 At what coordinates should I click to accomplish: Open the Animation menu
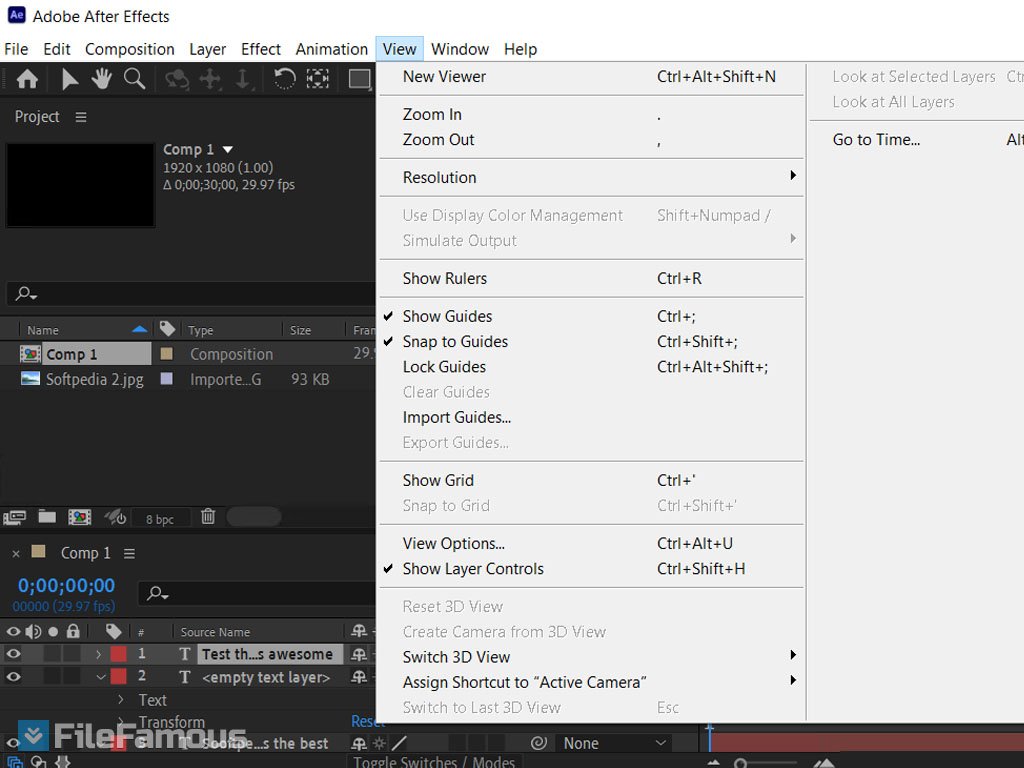tap(332, 50)
